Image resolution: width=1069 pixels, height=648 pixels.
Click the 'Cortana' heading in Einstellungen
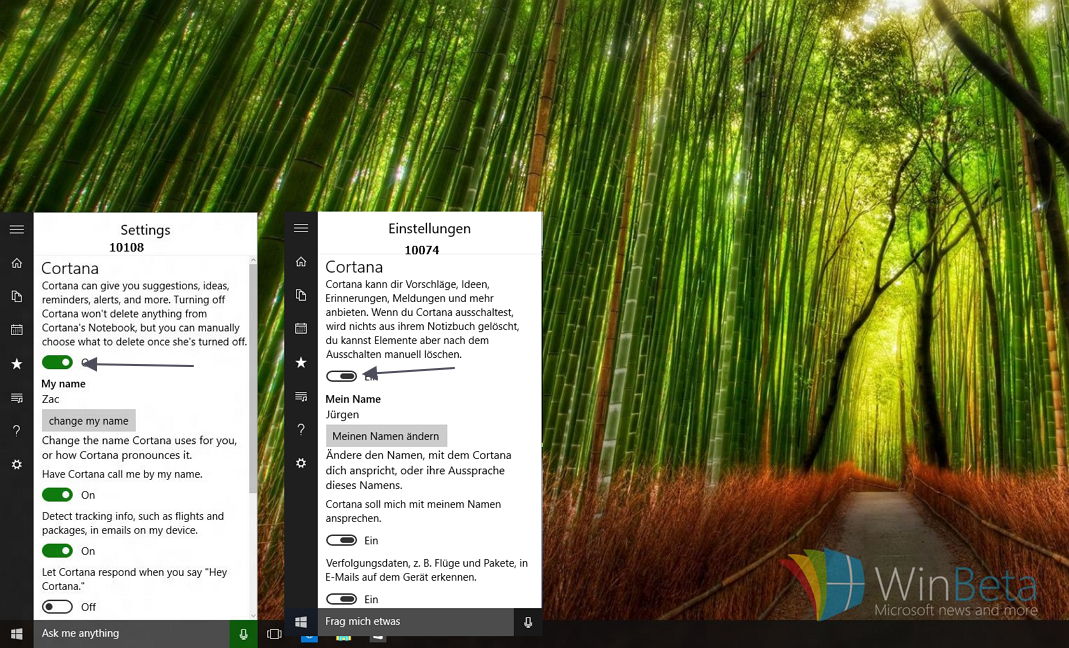(354, 267)
